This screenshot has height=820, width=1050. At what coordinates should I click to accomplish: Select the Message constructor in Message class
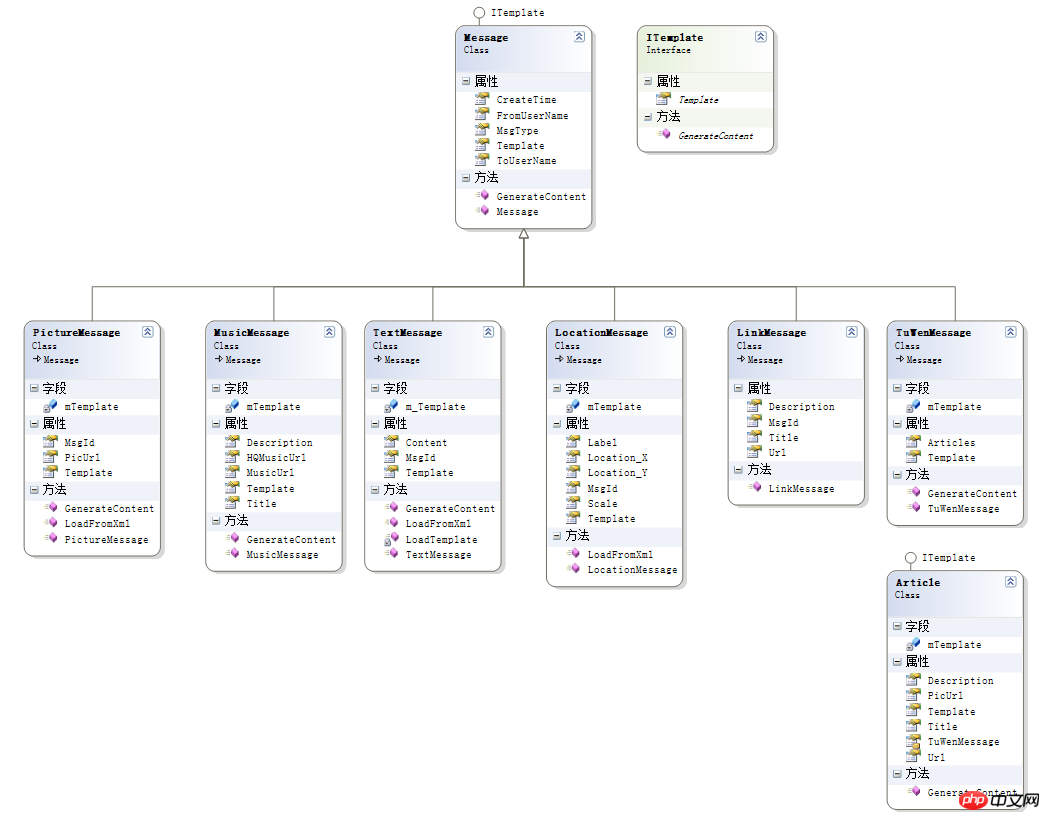click(517, 212)
